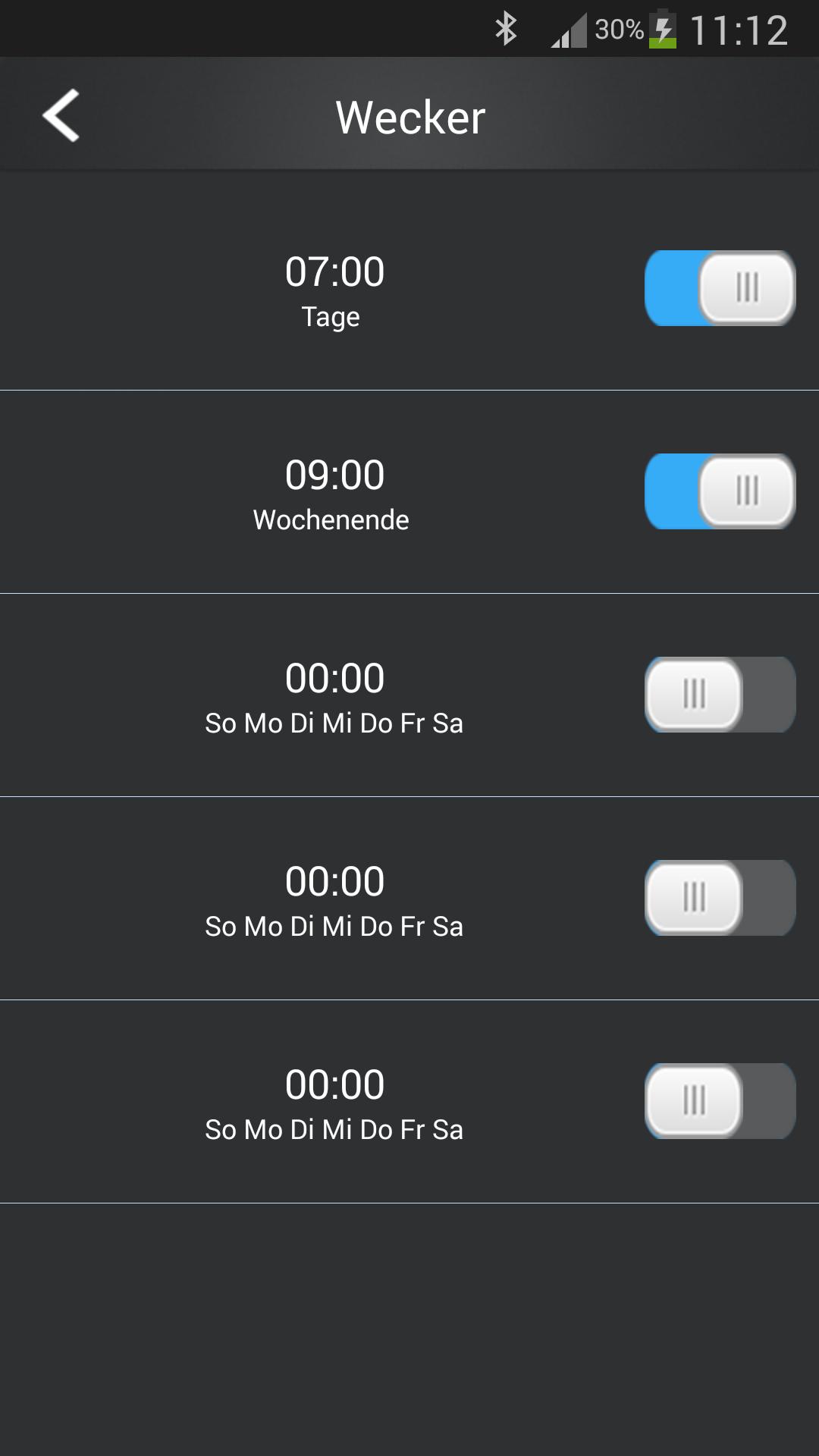Tap the Bluetooth status icon
This screenshot has height=1456, width=819.
(506, 30)
